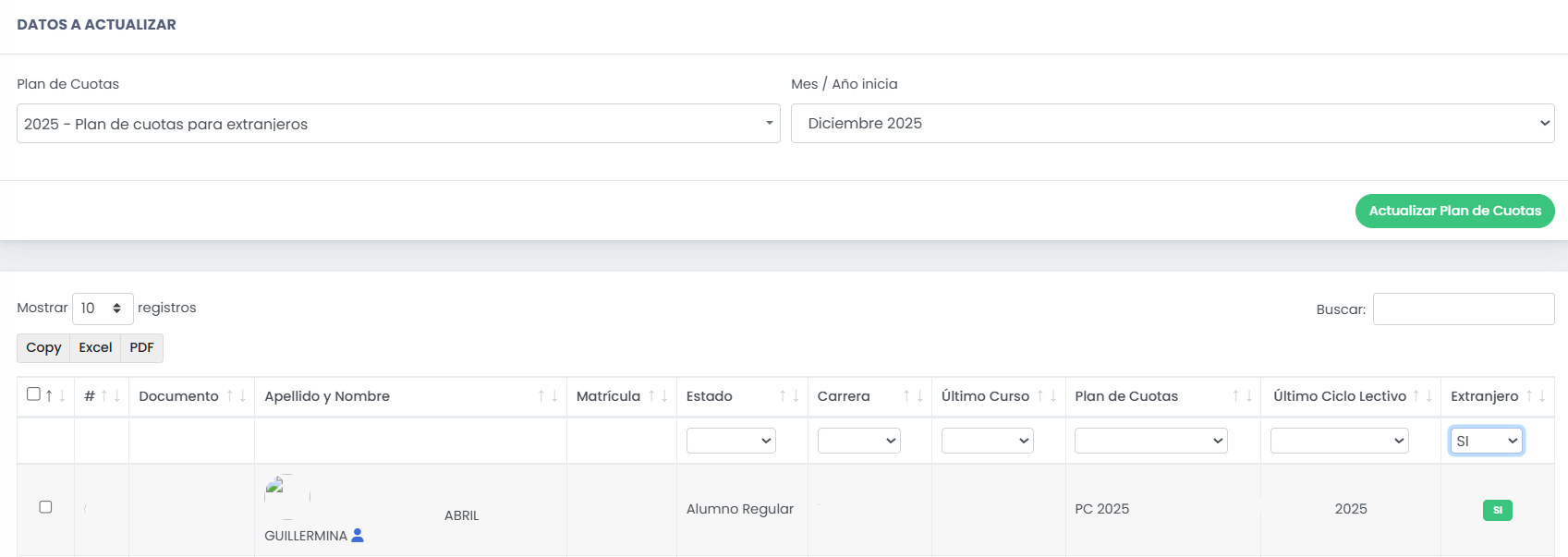The height and width of the screenshot is (557, 1568).
Task: Sort by Extranjero column arrows
Action: (x=1535, y=396)
